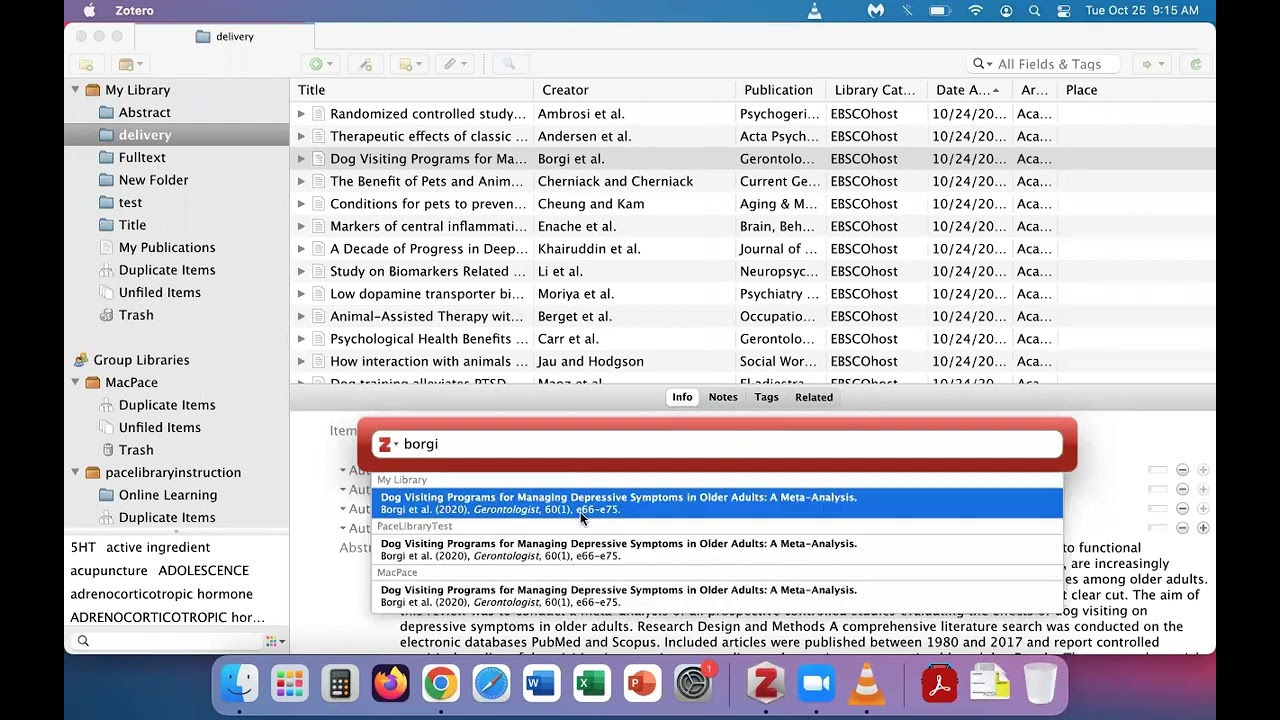Click the New Collection toolbar icon
Viewport: 1280px width, 720px height.
coord(86,64)
